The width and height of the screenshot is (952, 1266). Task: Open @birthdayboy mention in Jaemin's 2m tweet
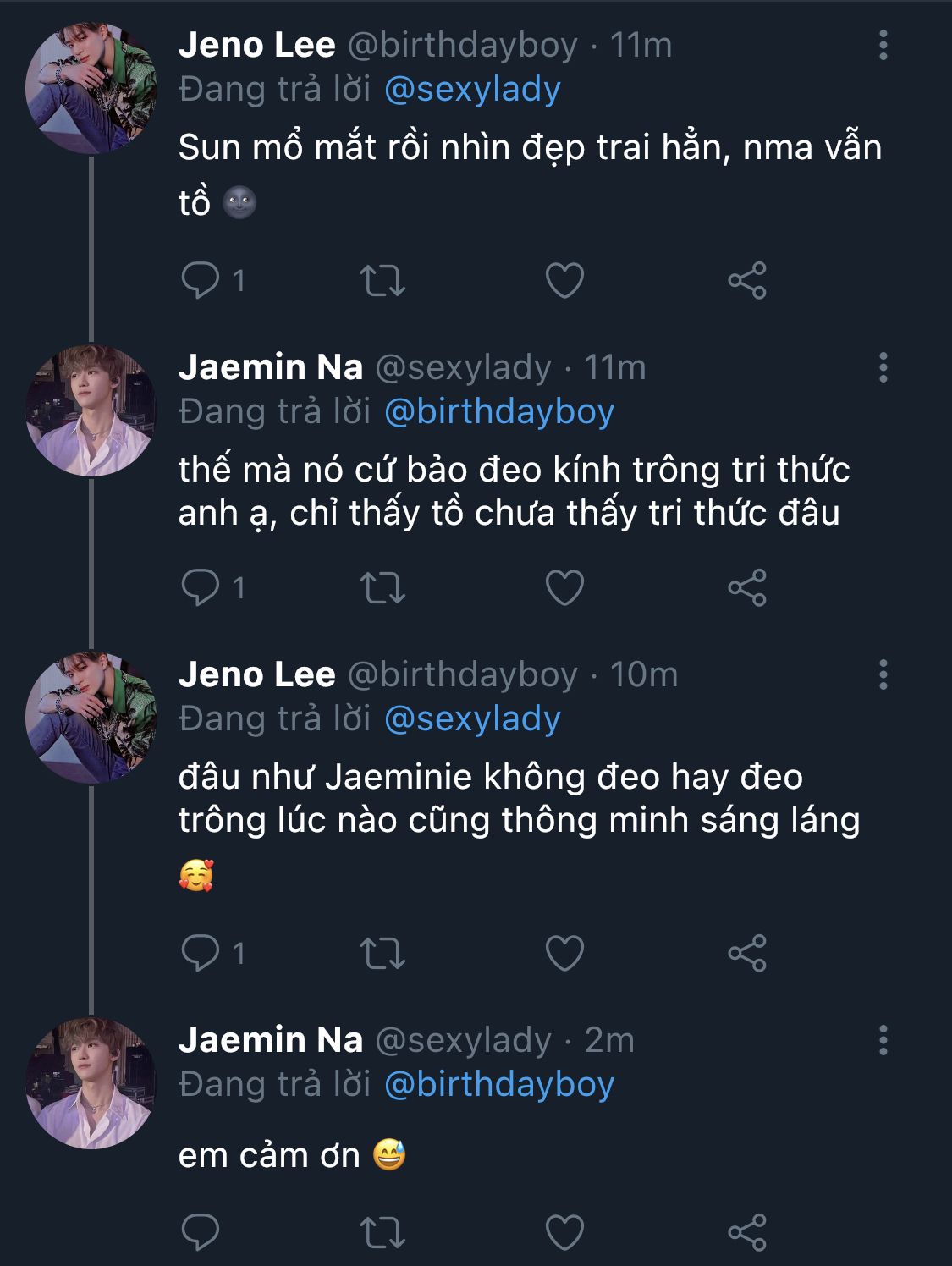pyautogui.click(x=499, y=1085)
